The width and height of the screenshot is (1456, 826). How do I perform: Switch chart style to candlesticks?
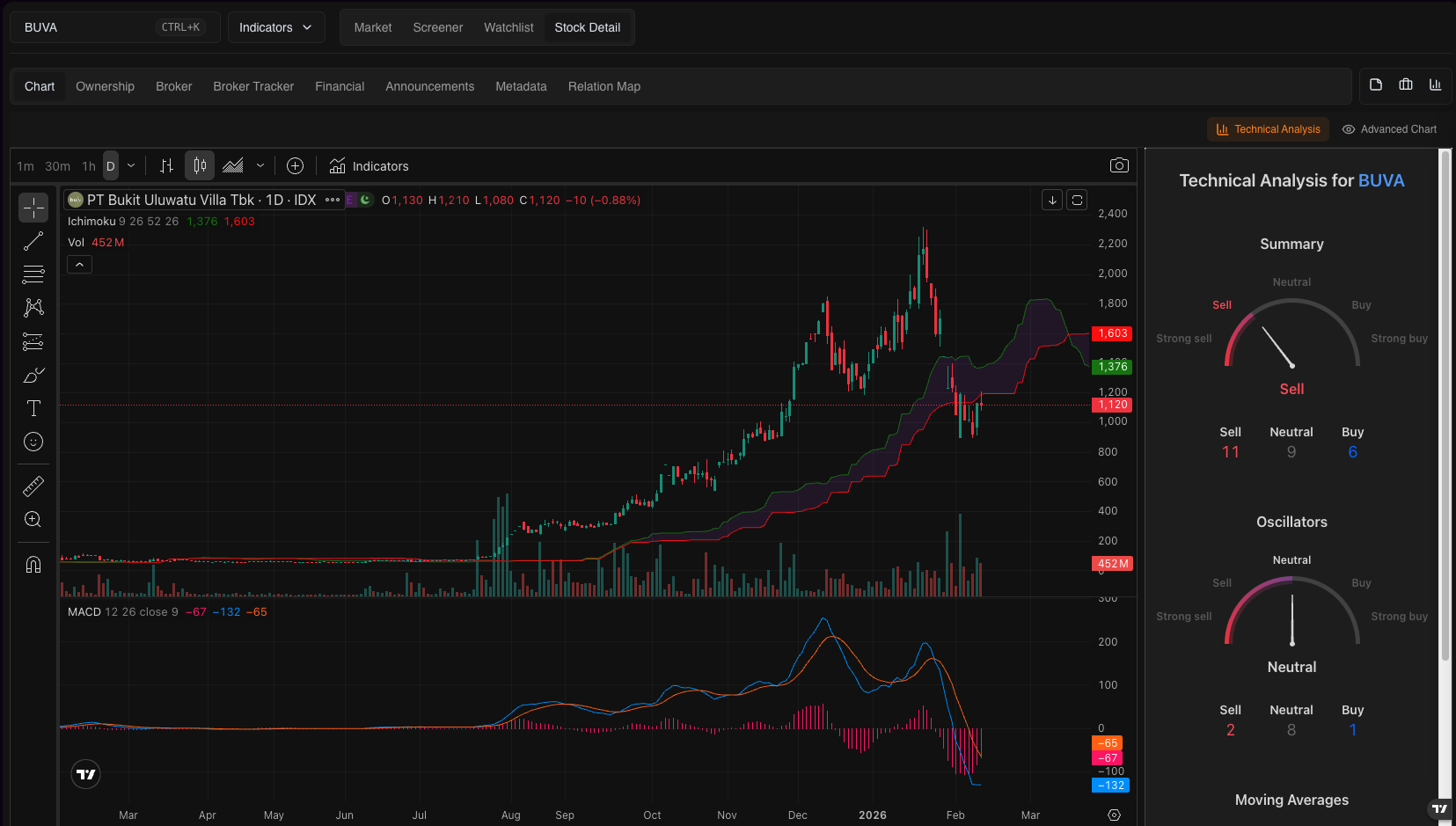pos(201,166)
